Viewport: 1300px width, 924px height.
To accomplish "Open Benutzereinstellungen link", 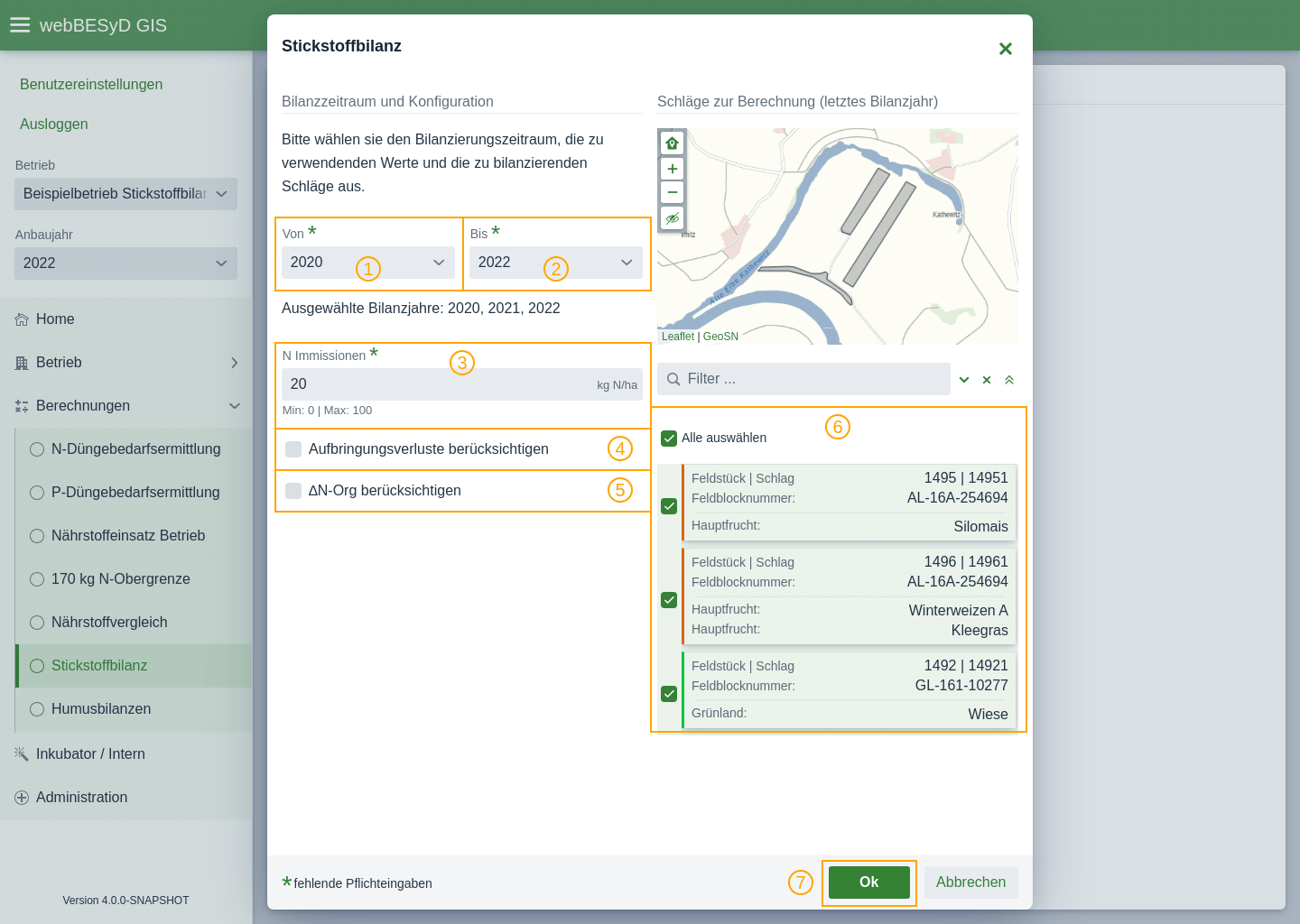I will click(91, 85).
